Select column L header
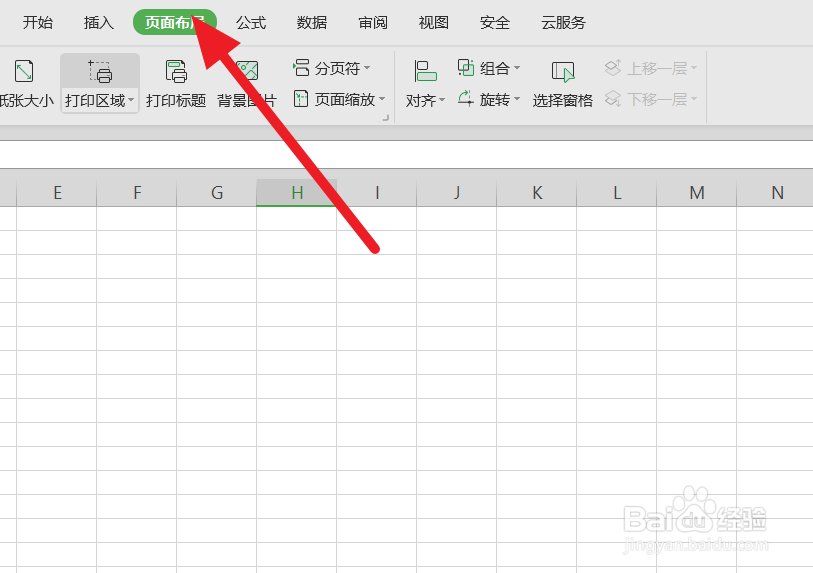The width and height of the screenshot is (813, 573). coord(616,193)
